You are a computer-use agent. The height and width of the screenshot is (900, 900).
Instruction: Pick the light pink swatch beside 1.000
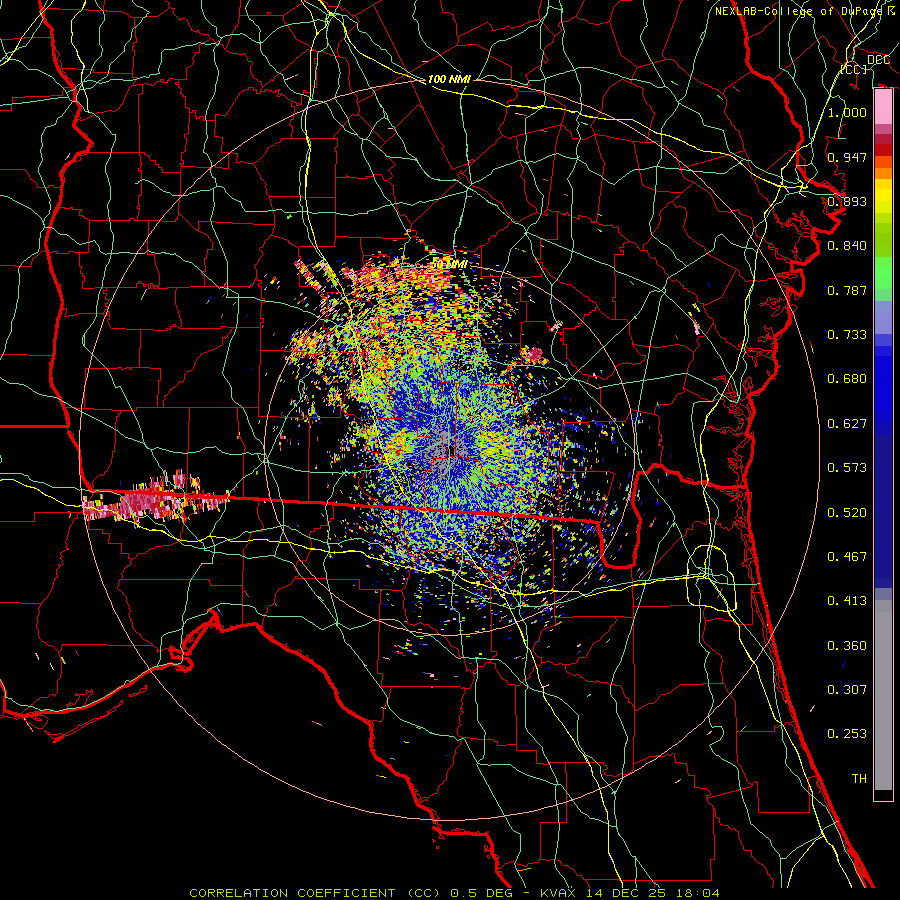pyautogui.click(x=883, y=107)
